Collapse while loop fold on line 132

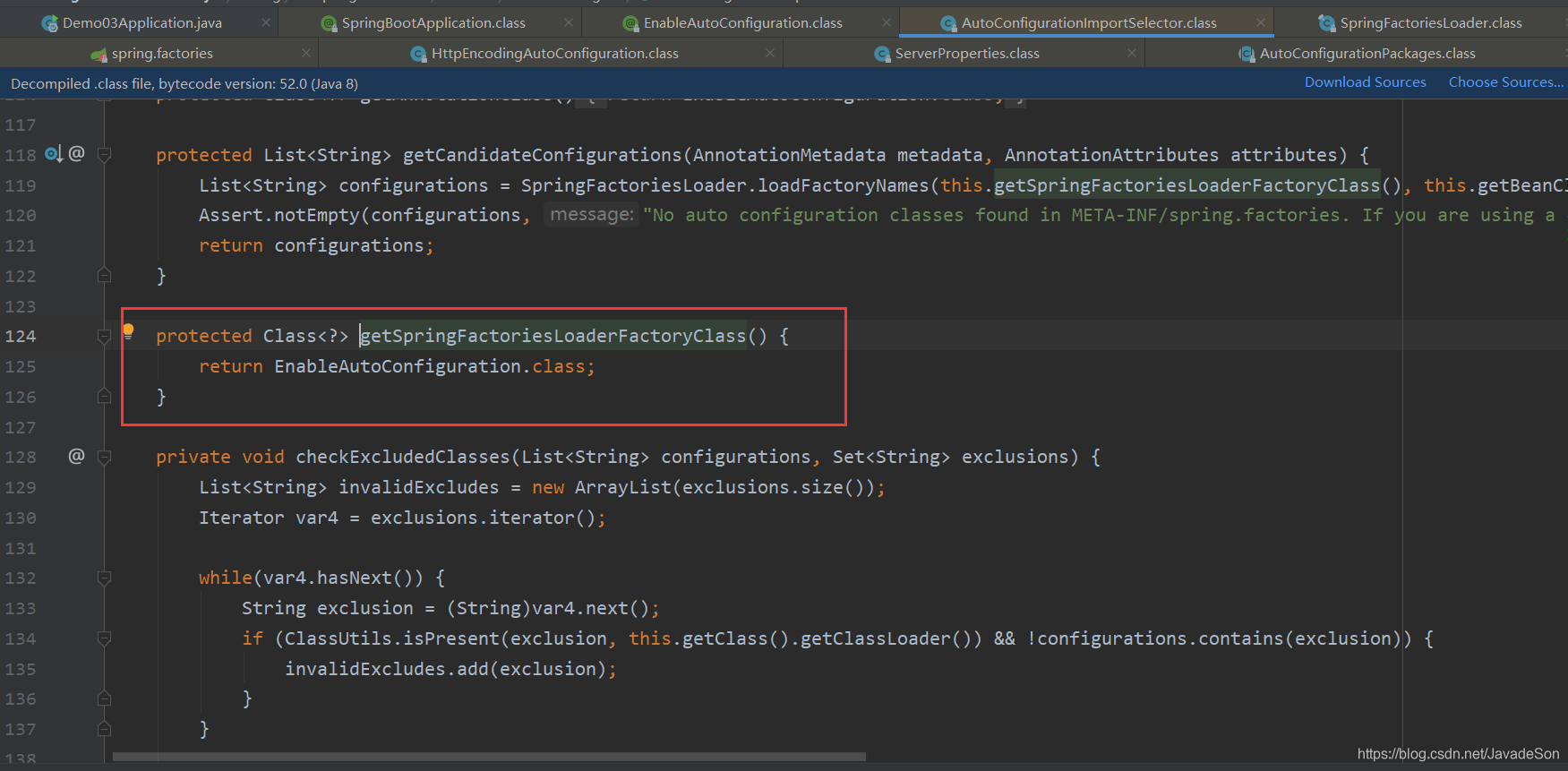(x=104, y=578)
